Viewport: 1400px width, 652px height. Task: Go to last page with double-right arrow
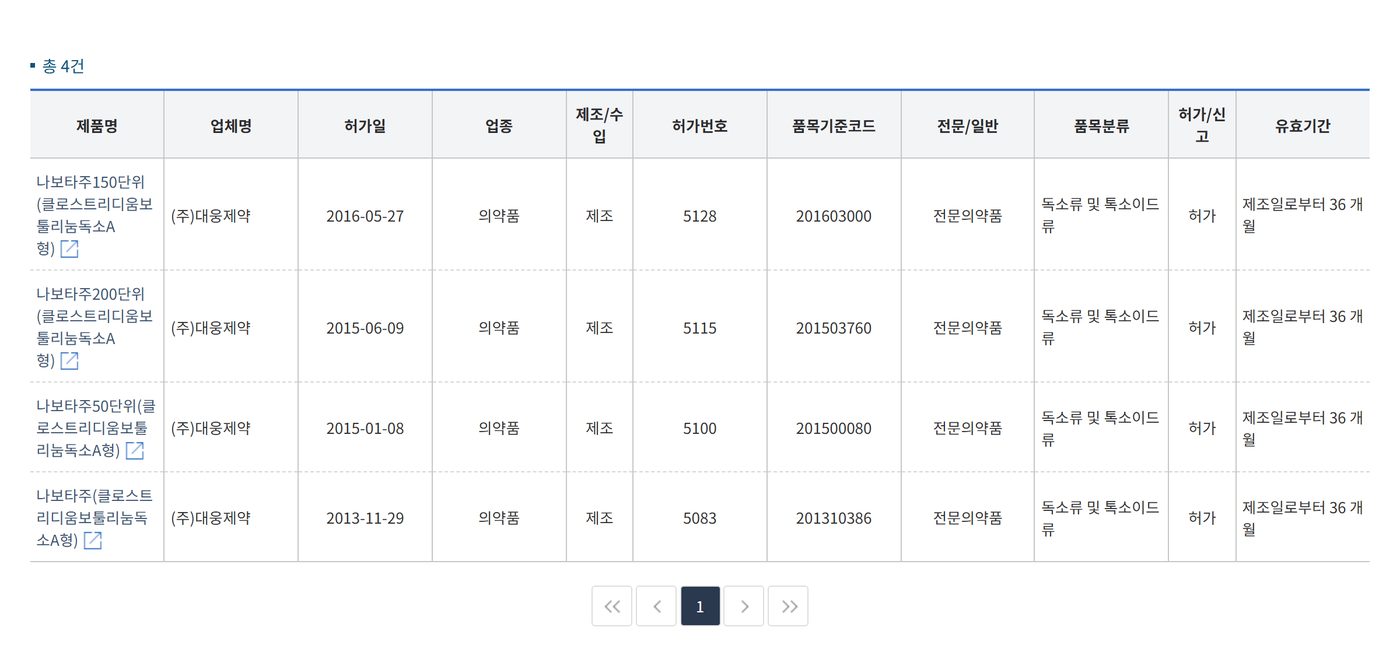pos(788,606)
